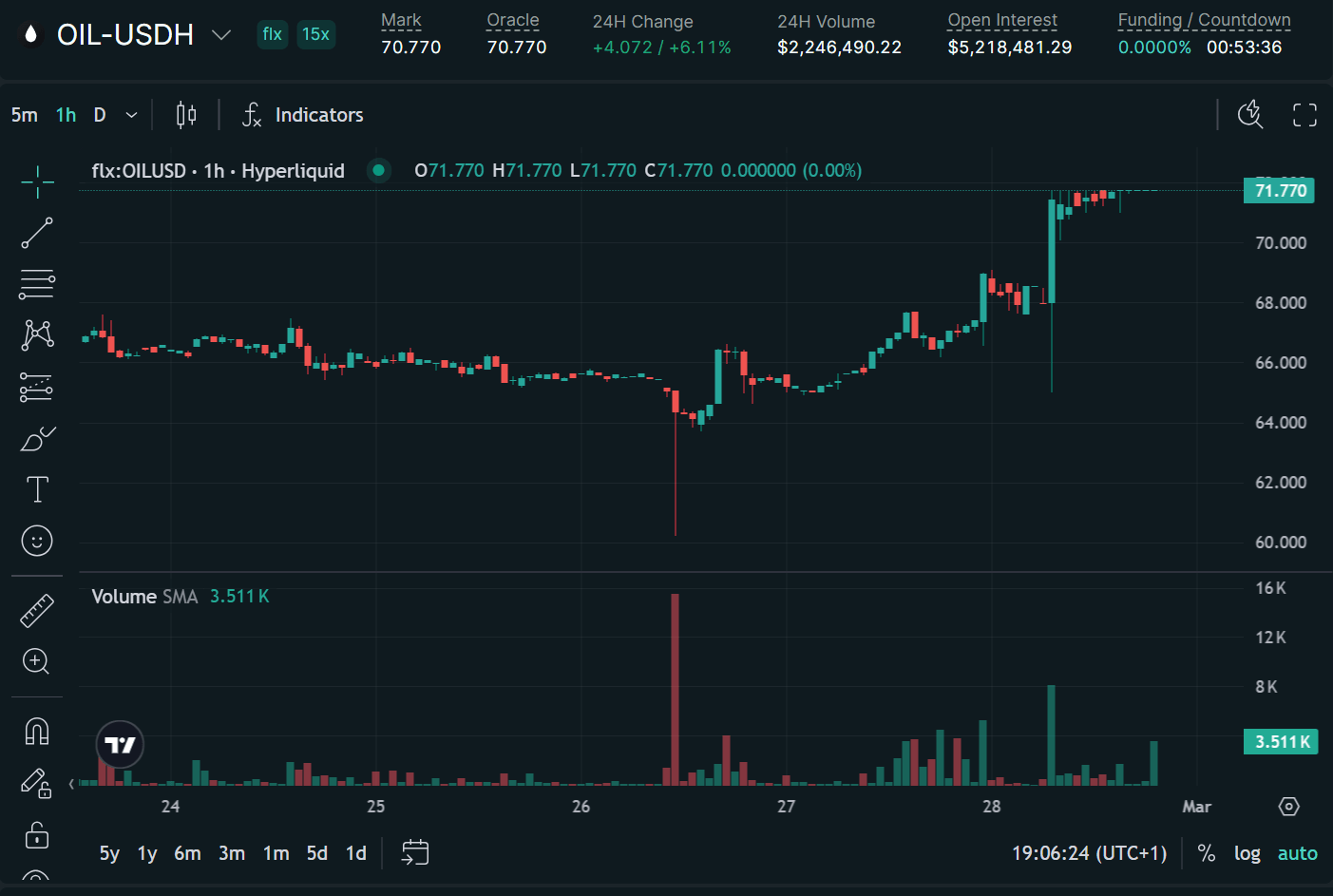Toggle logarithmic scale with log
1333x896 pixels.
(1247, 853)
